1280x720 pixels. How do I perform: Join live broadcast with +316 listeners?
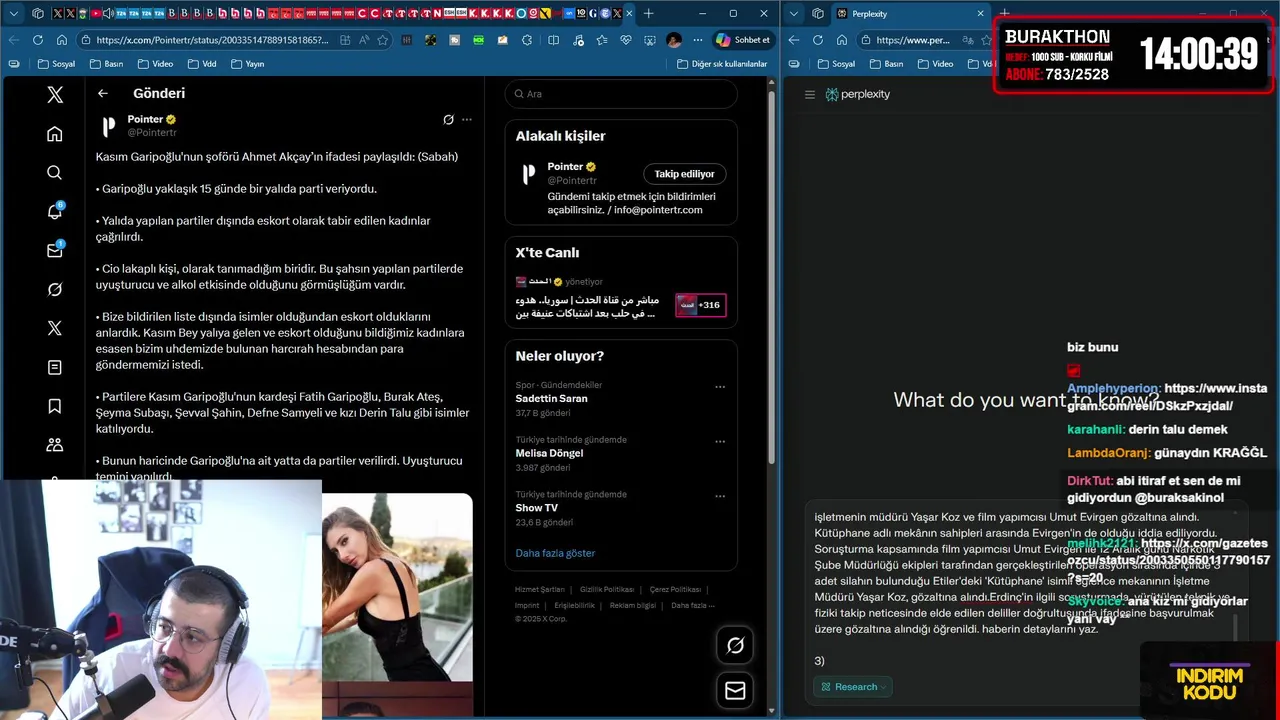[x=700, y=305]
